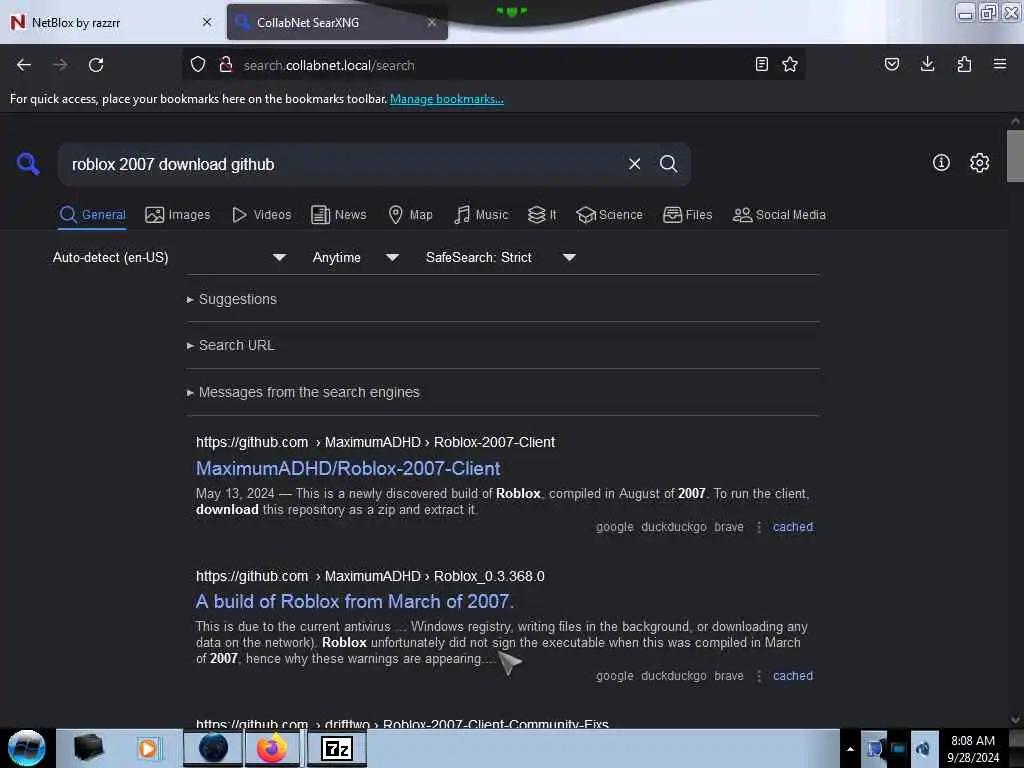This screenshot has height=768, width=1024.
Task: Clear the search query with X
Action: pos(635,164)
